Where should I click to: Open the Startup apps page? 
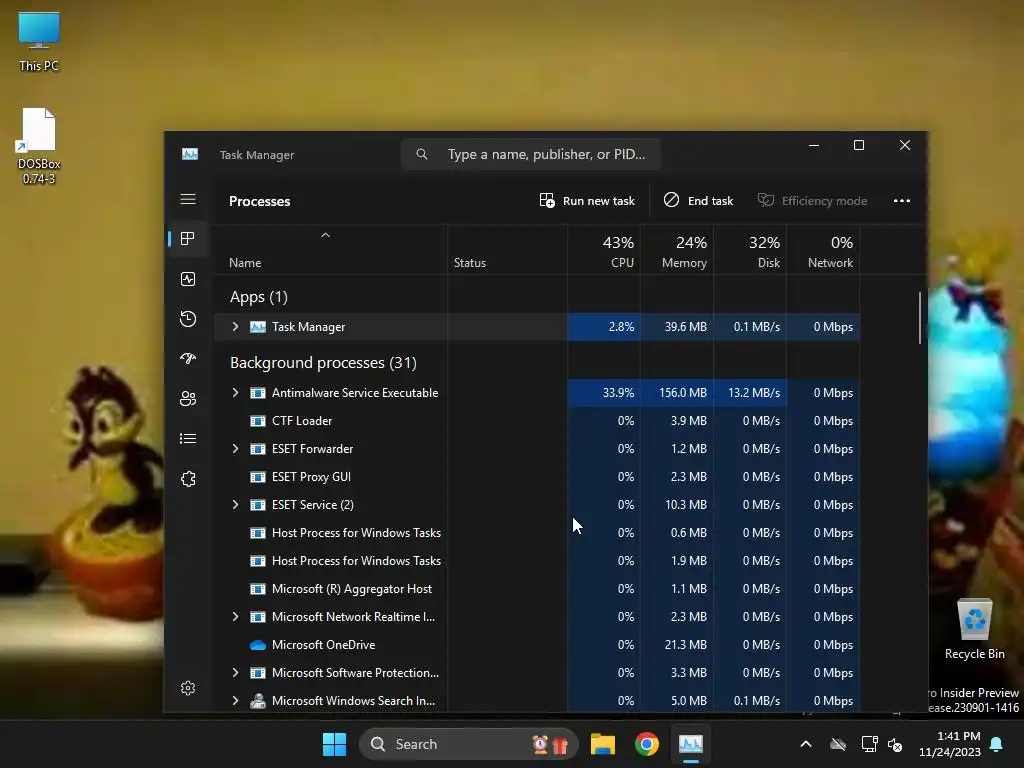[188, 359]
